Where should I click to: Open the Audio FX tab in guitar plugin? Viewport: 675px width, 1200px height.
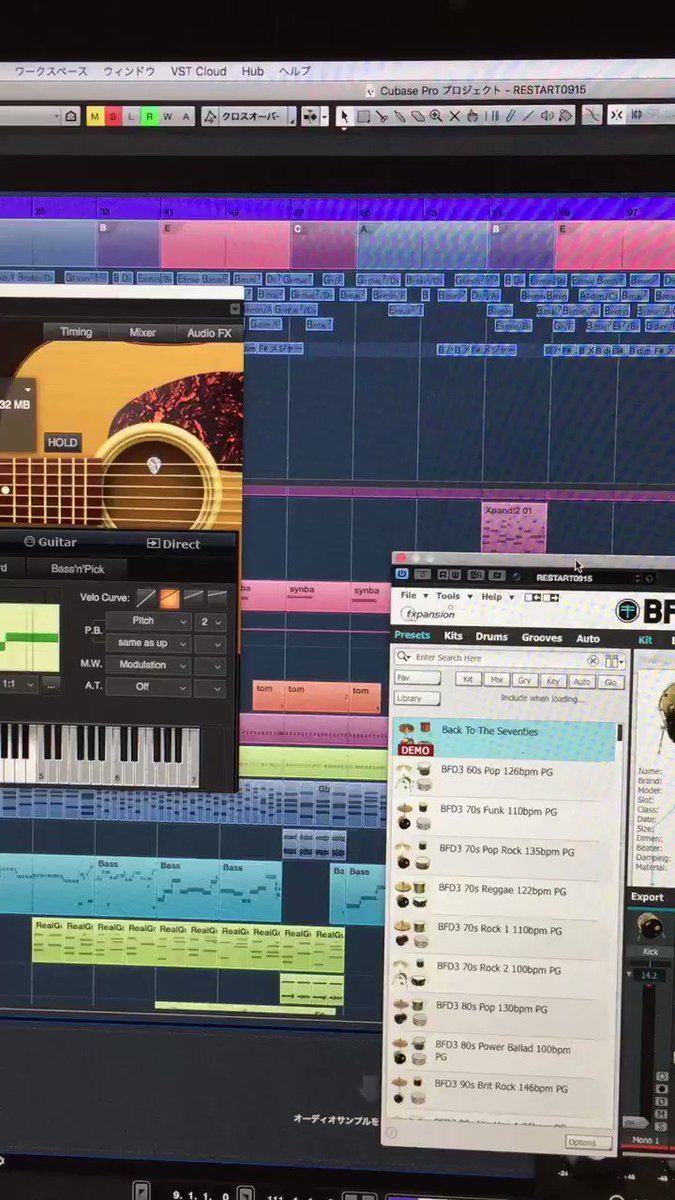[209, 333]
